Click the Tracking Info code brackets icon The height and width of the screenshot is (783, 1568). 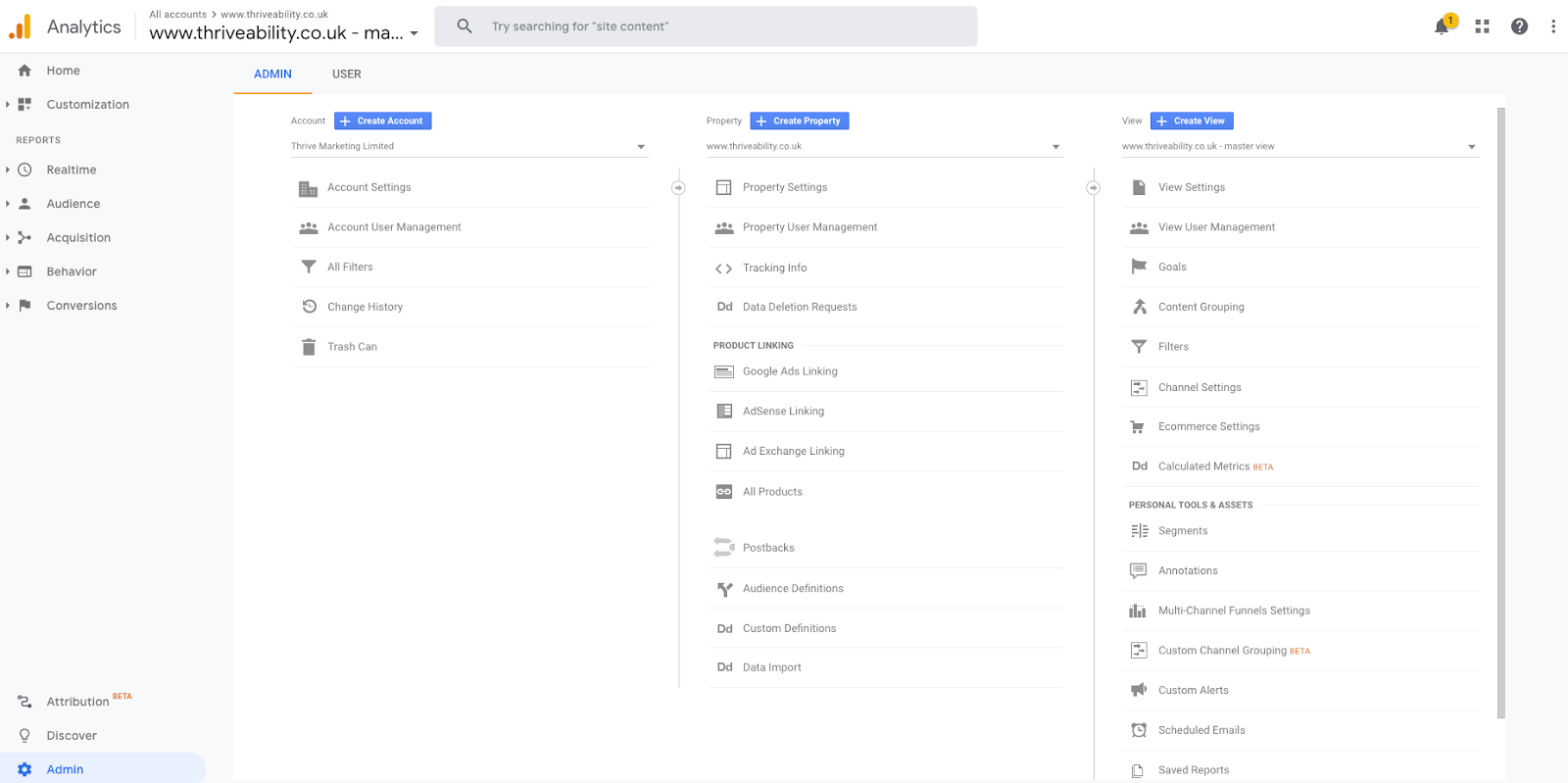tap(724, 268)
